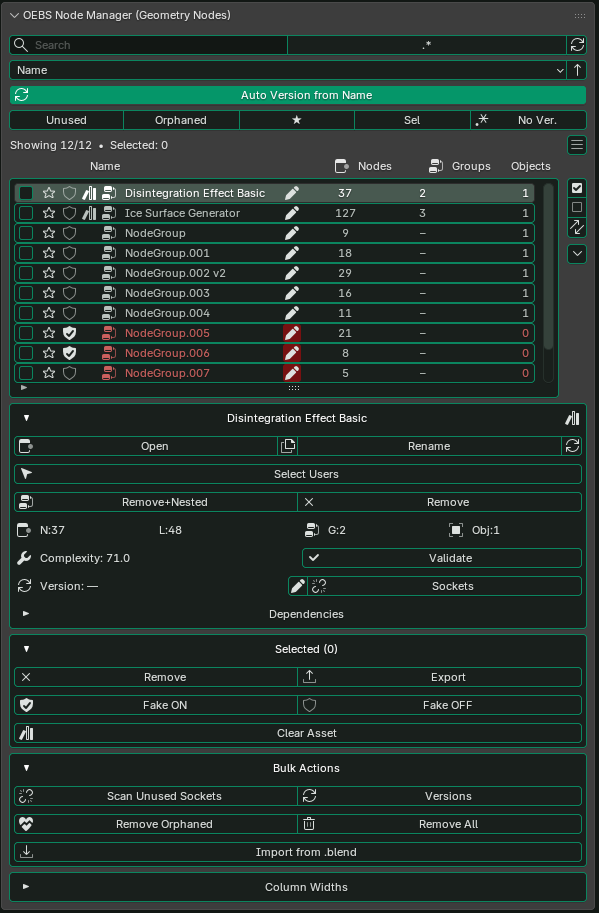This screenshot has height=913, width=599.
Task: Open the hamburger list options menu
Action: pyautogui.click(x=577, y=145)
